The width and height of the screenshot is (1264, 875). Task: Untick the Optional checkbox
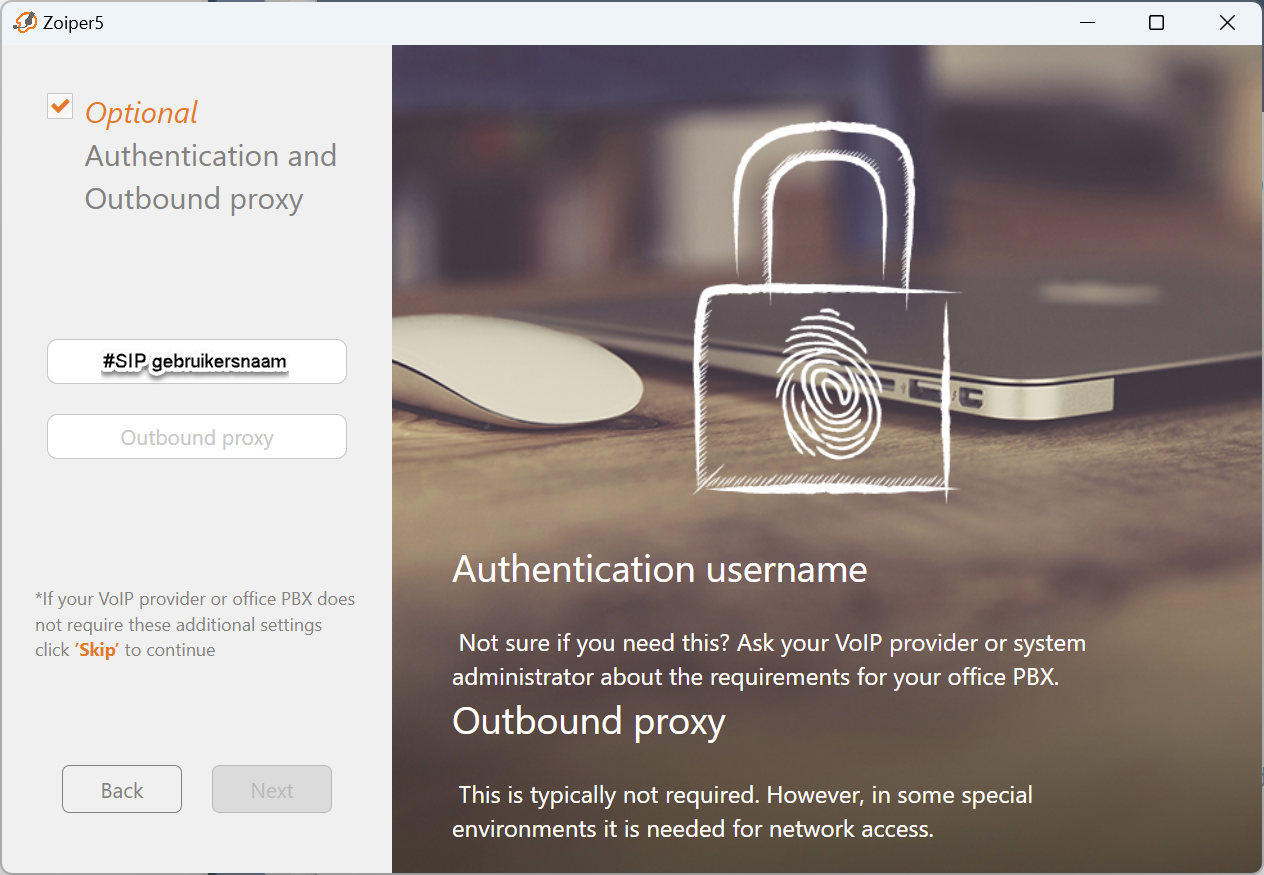pyautogui.click(x=61, y=106)
